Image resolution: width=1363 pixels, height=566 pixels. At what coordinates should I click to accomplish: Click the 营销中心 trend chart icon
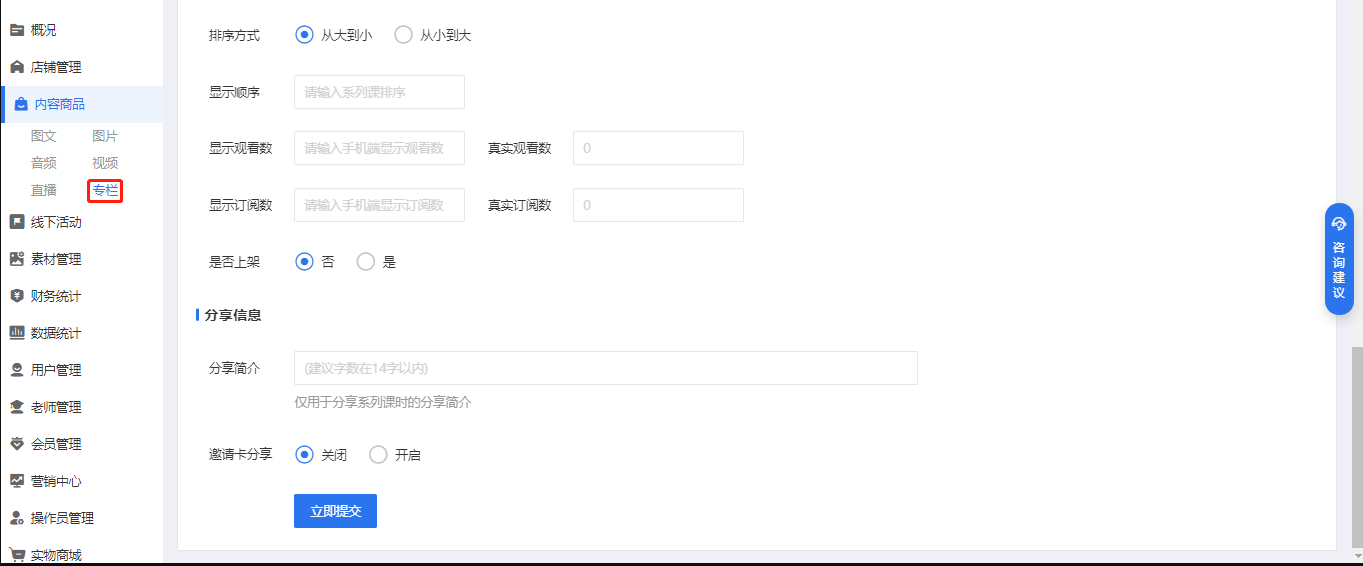[x=17, y=481]
